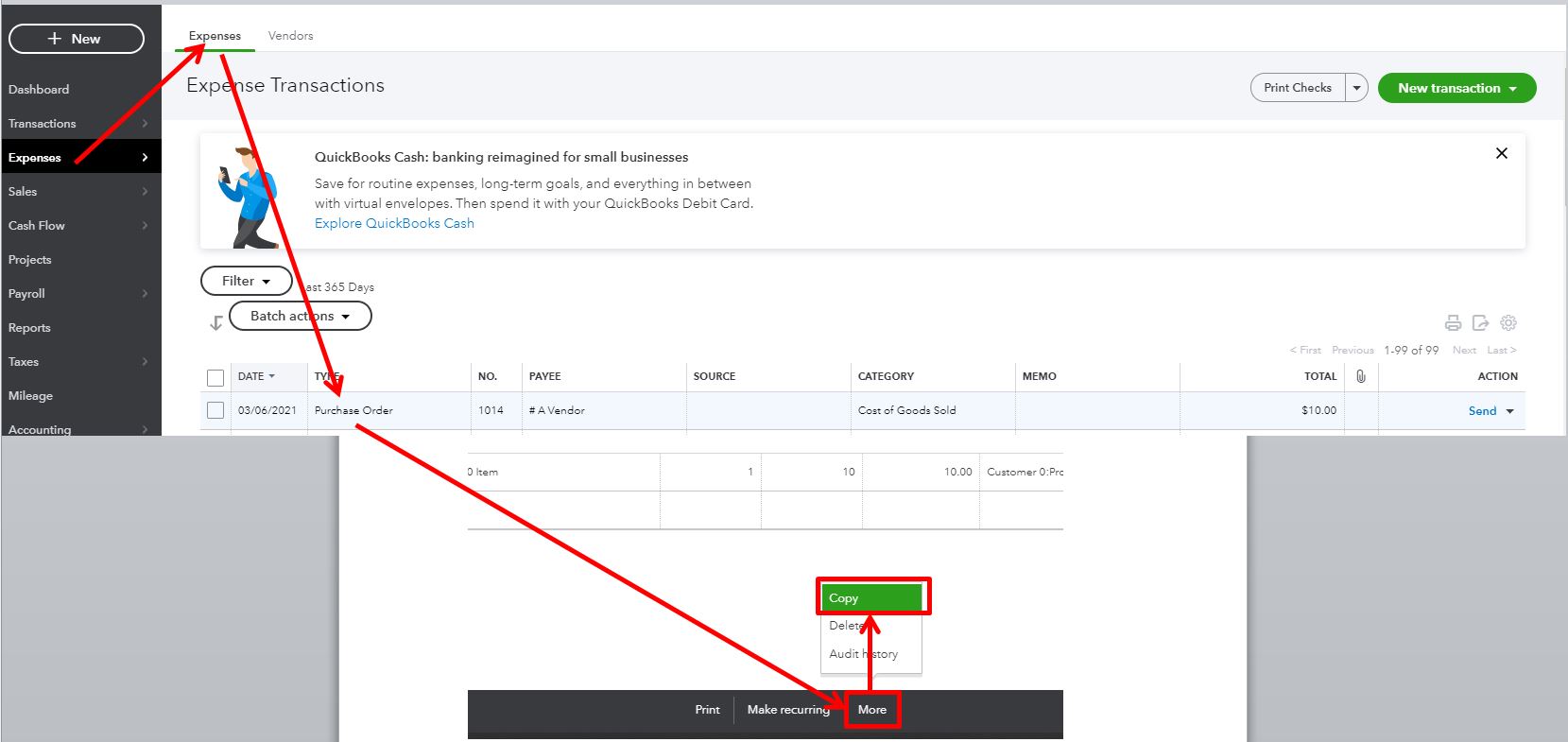Sort by the TOTAL column header
1568x742 pixels.
pyautogui.click(x=1320, y=376)
